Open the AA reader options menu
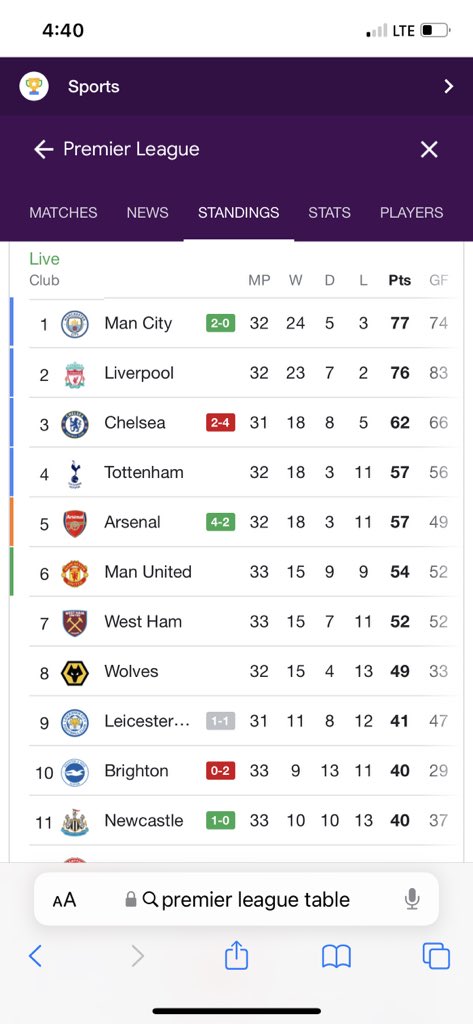Image resolution: width=473 pixels, height=1024 pixels. point(65,900)
